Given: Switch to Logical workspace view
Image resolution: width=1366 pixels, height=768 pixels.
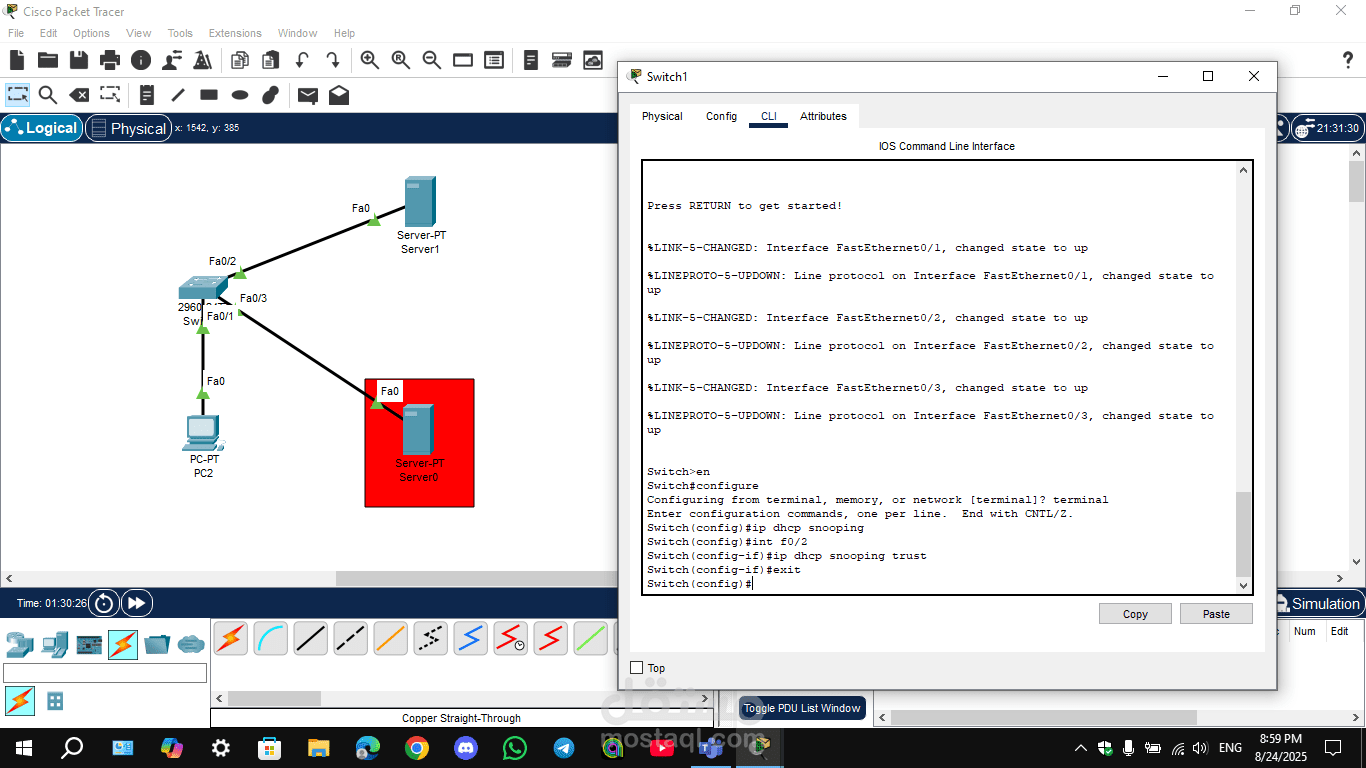Looking at the screenshot, I should [41, 128].
